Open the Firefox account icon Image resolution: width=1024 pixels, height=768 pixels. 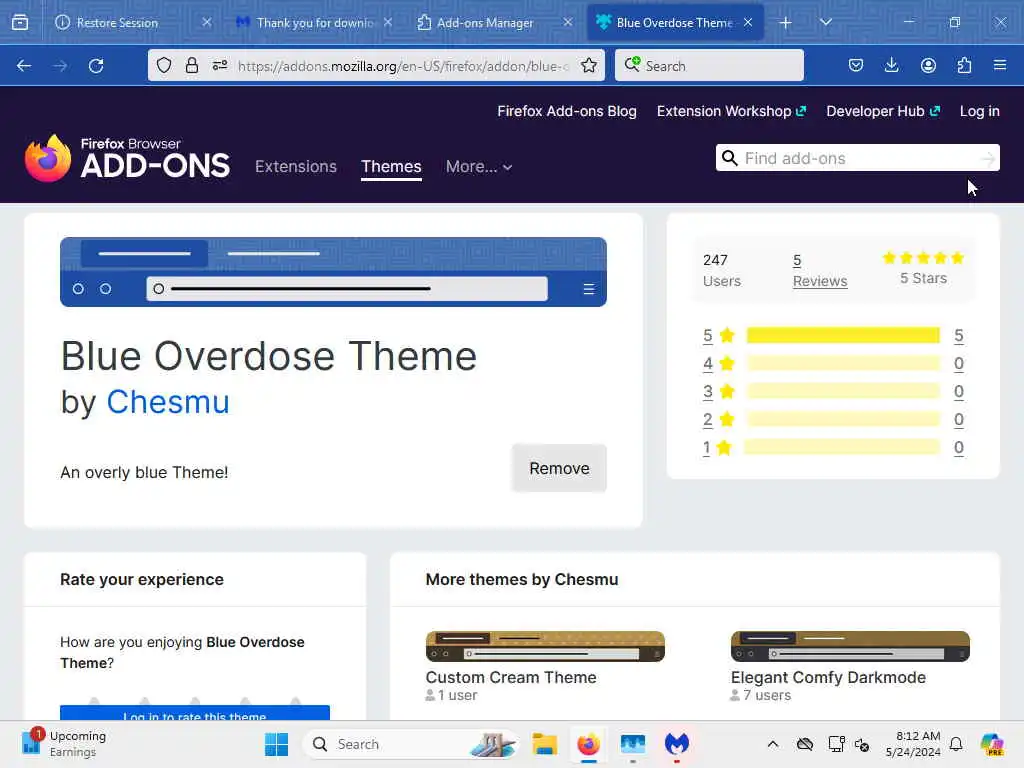pyautogui.click(x=928, y=65)
